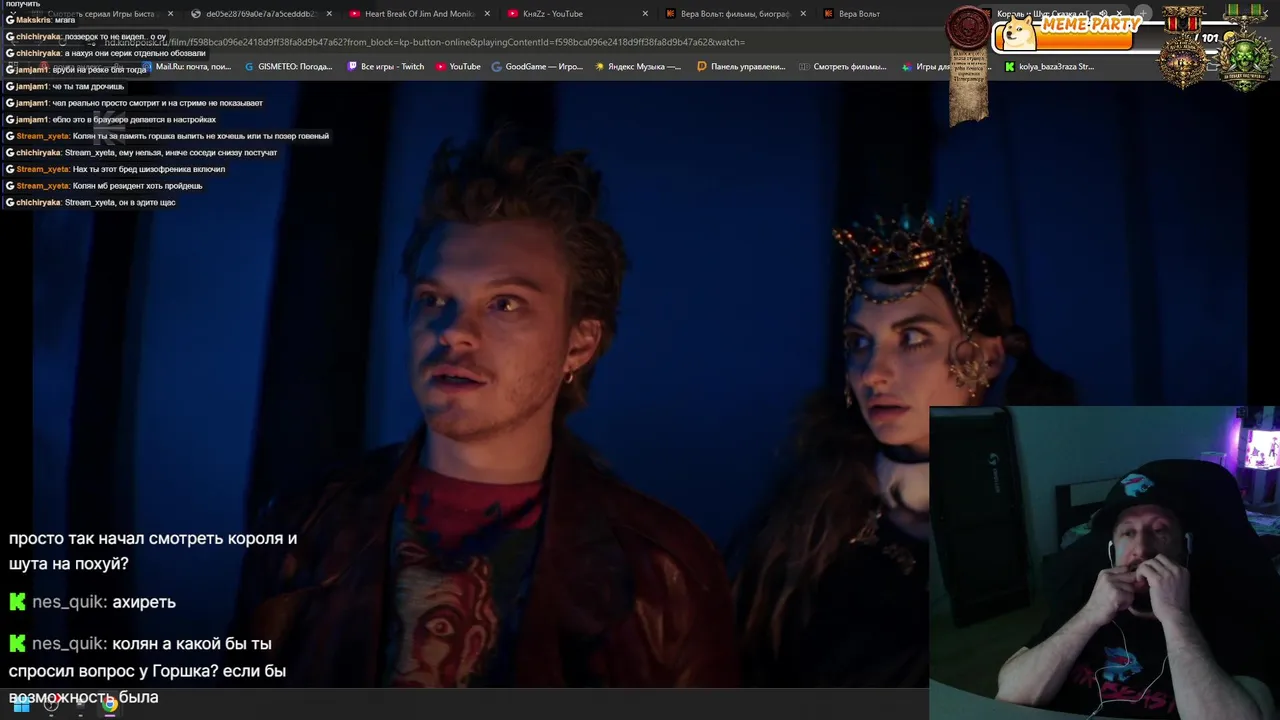Switch to the de05e28769a0e7a7a5cedddb tab

(x=261, y=14)
